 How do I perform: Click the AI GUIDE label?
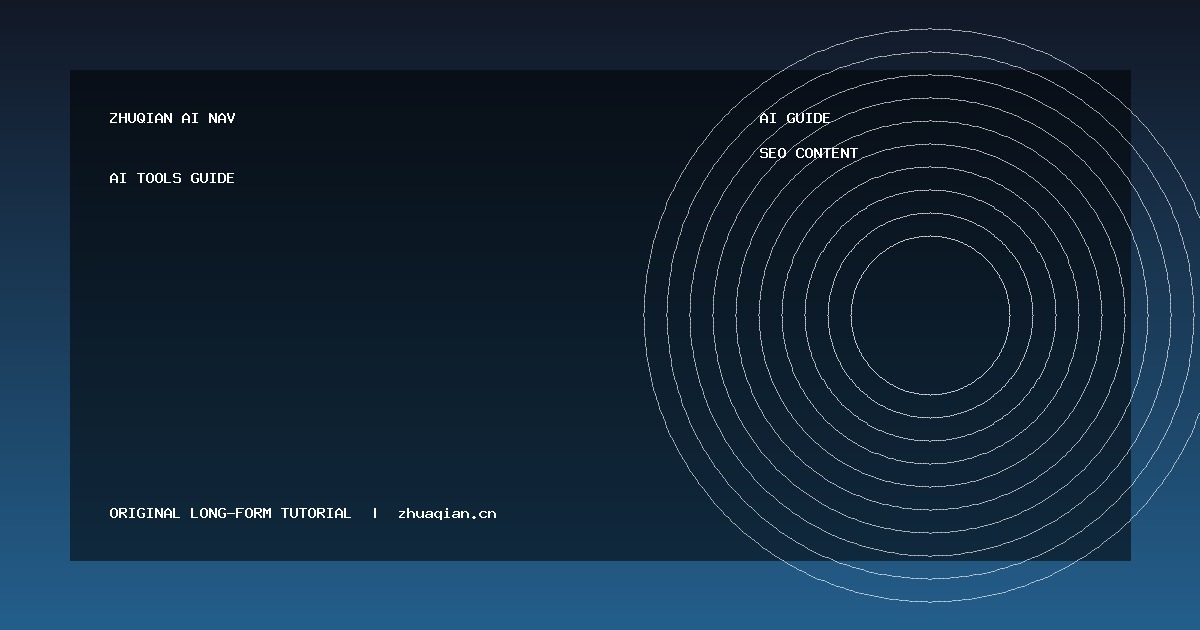[x=795, y=118]
